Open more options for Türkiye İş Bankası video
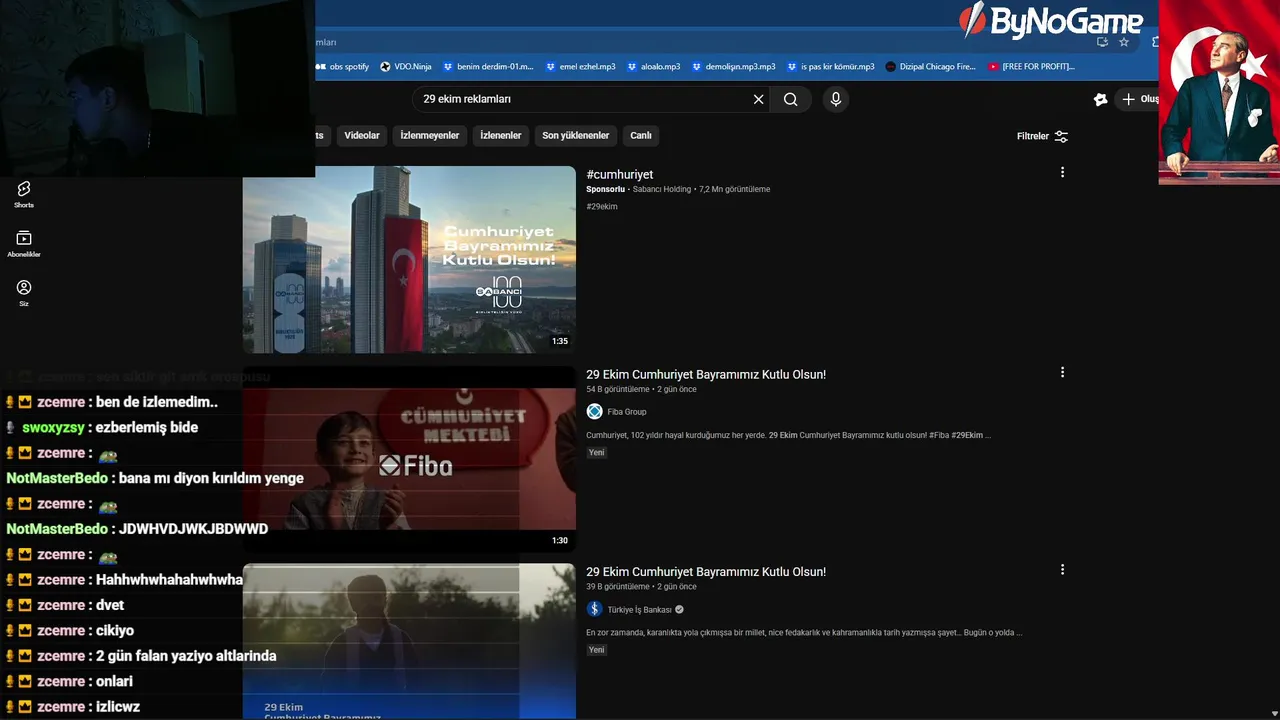Viewport: 1280px width, 720px height. [x=1062, y=569]
